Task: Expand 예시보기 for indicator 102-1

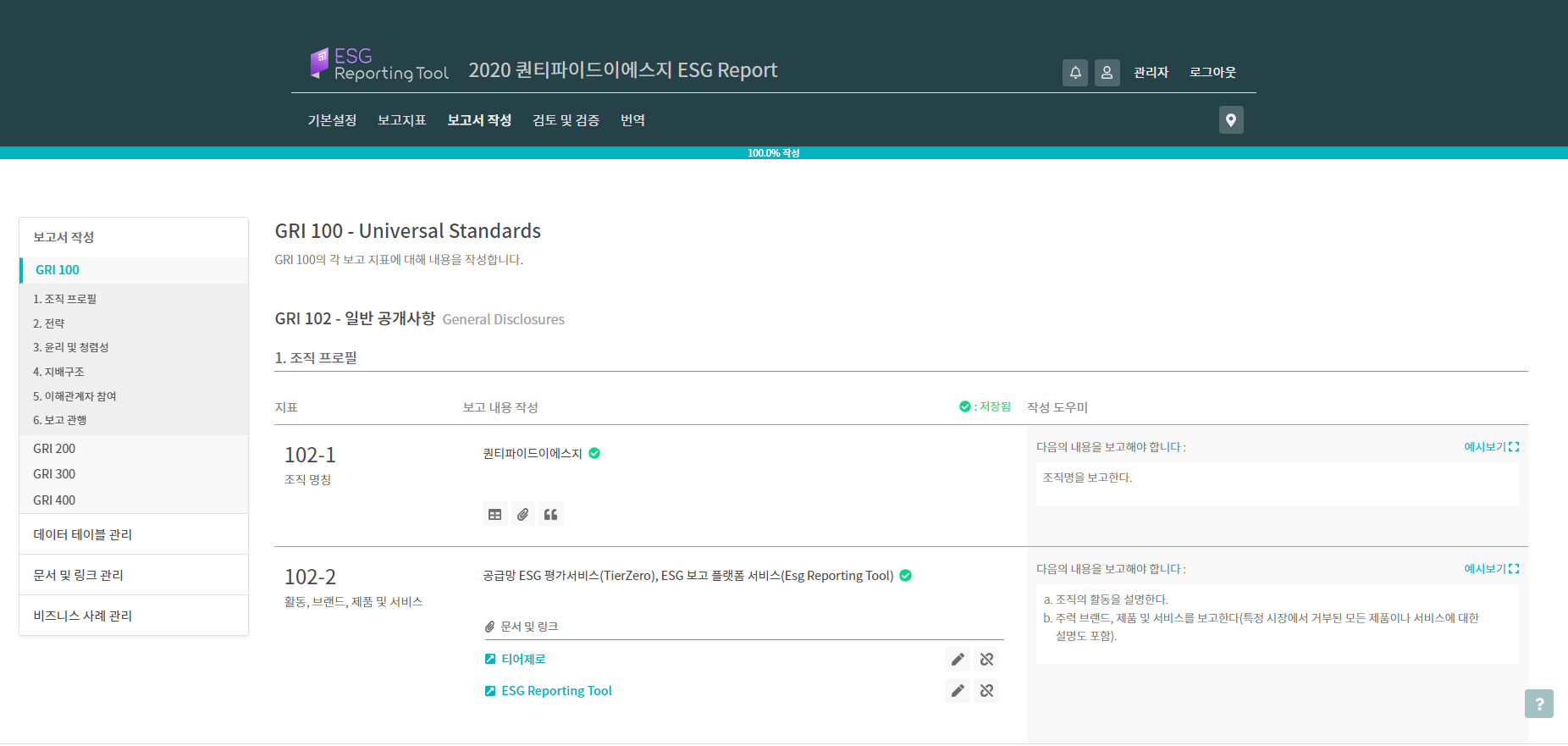Action: (1491, 447)
